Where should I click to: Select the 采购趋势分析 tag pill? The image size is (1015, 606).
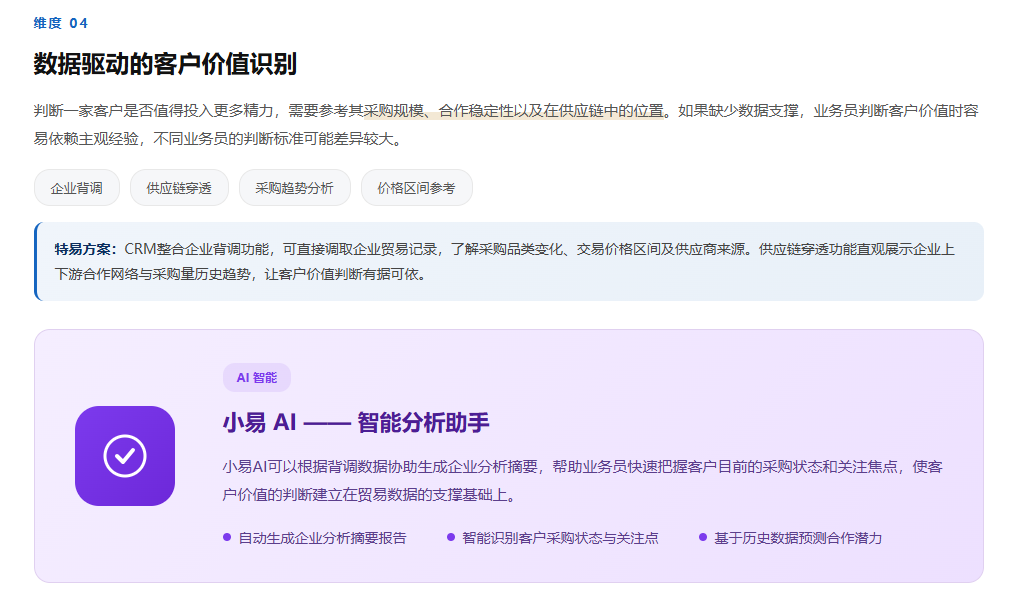[x=294, y=188]
